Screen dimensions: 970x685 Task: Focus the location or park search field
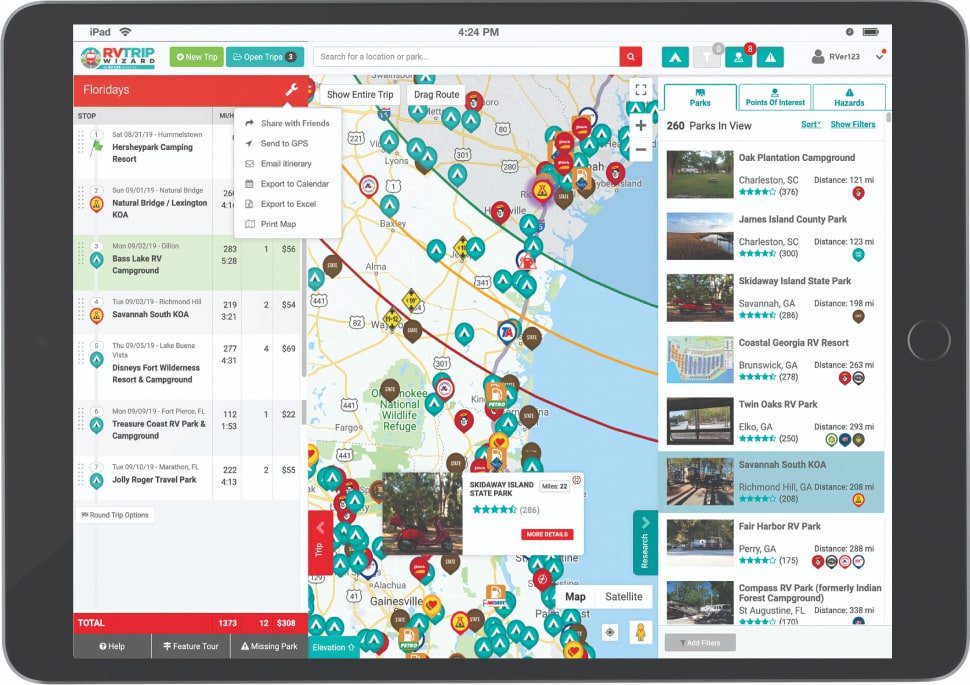tap(466, 56)
